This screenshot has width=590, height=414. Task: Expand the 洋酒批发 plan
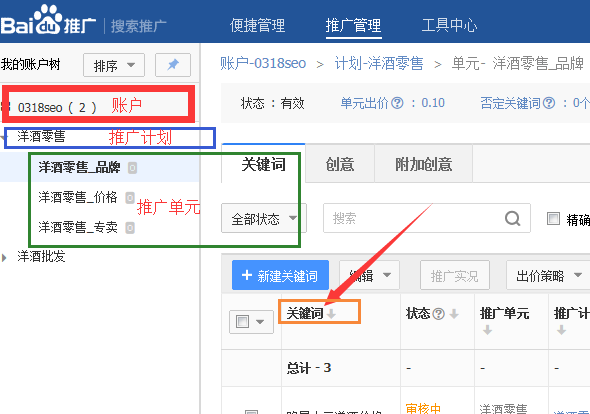(4, 257)
